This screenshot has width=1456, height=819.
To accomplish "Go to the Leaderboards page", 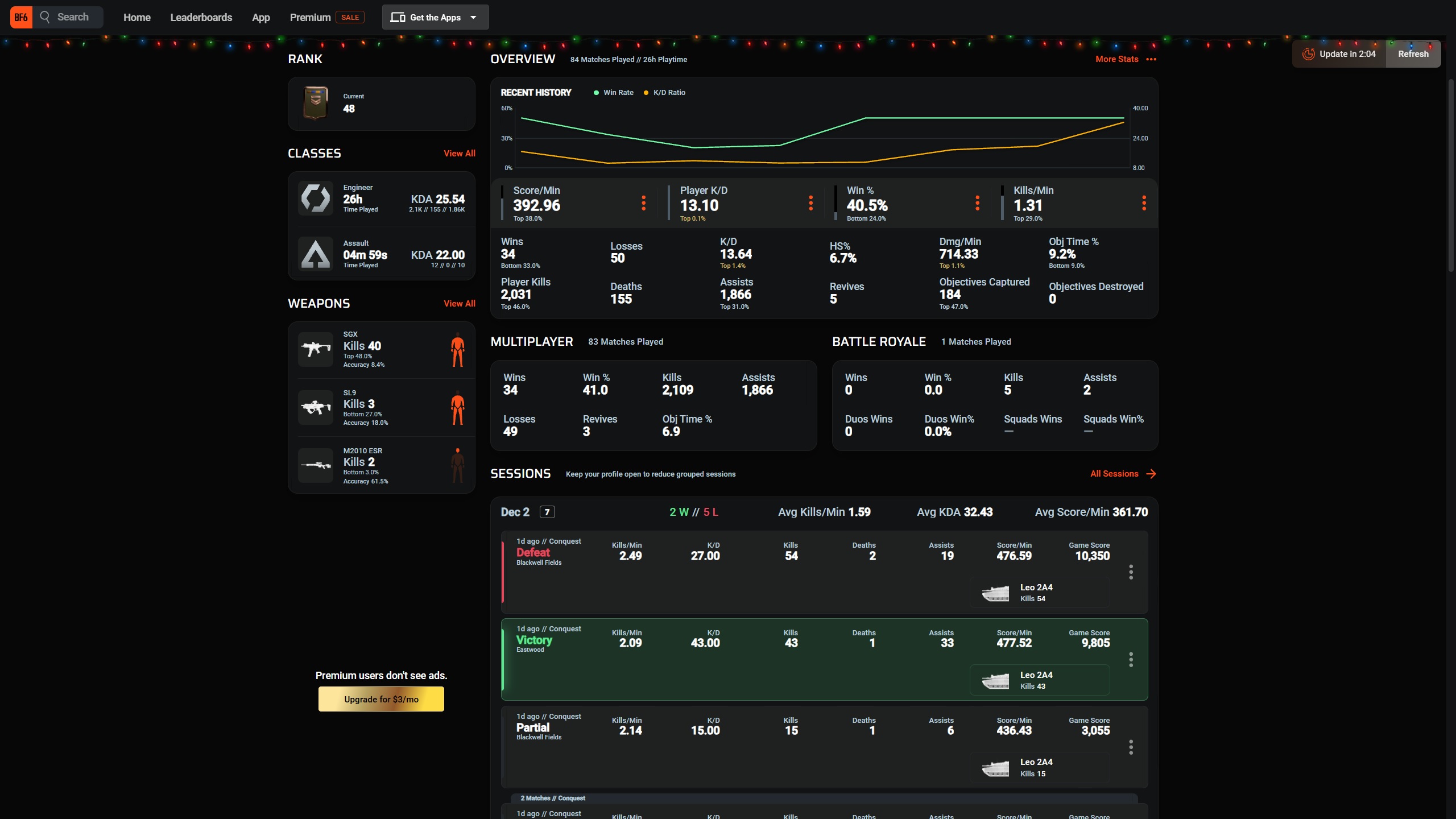I will 201,17.
